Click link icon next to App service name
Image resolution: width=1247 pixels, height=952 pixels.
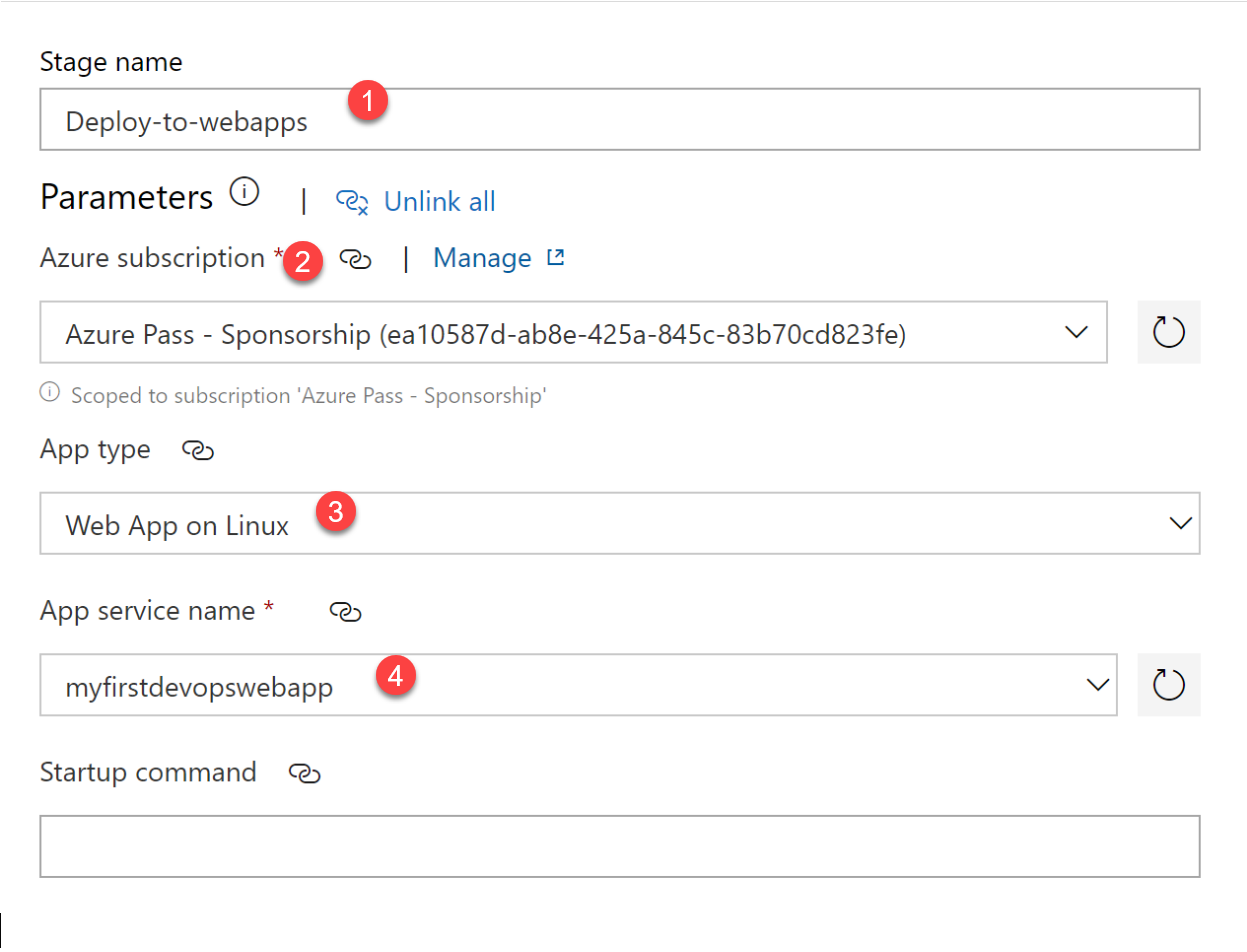345,612
